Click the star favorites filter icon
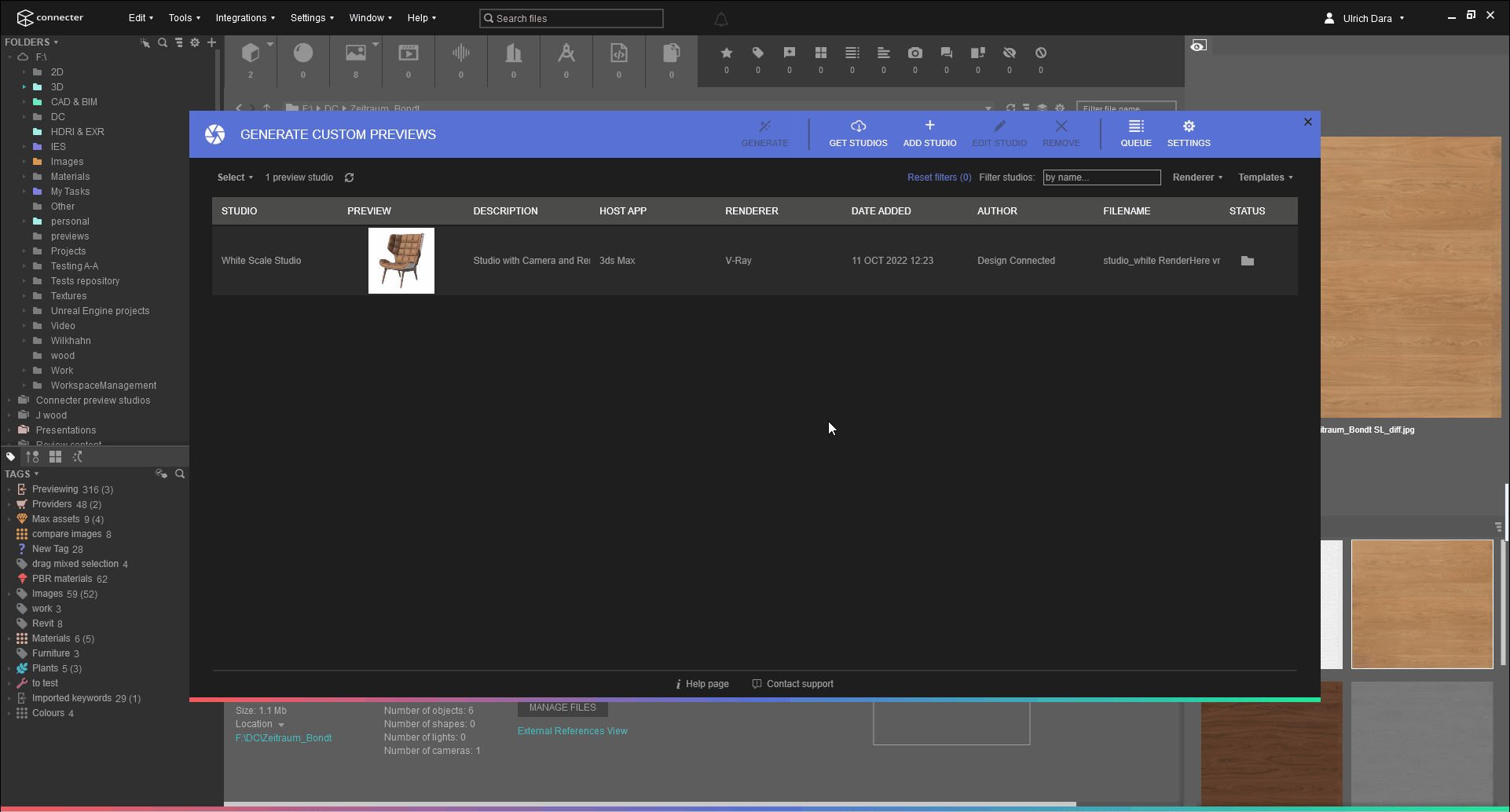This screenshot has height=812, width=1510. coord(727,53)
